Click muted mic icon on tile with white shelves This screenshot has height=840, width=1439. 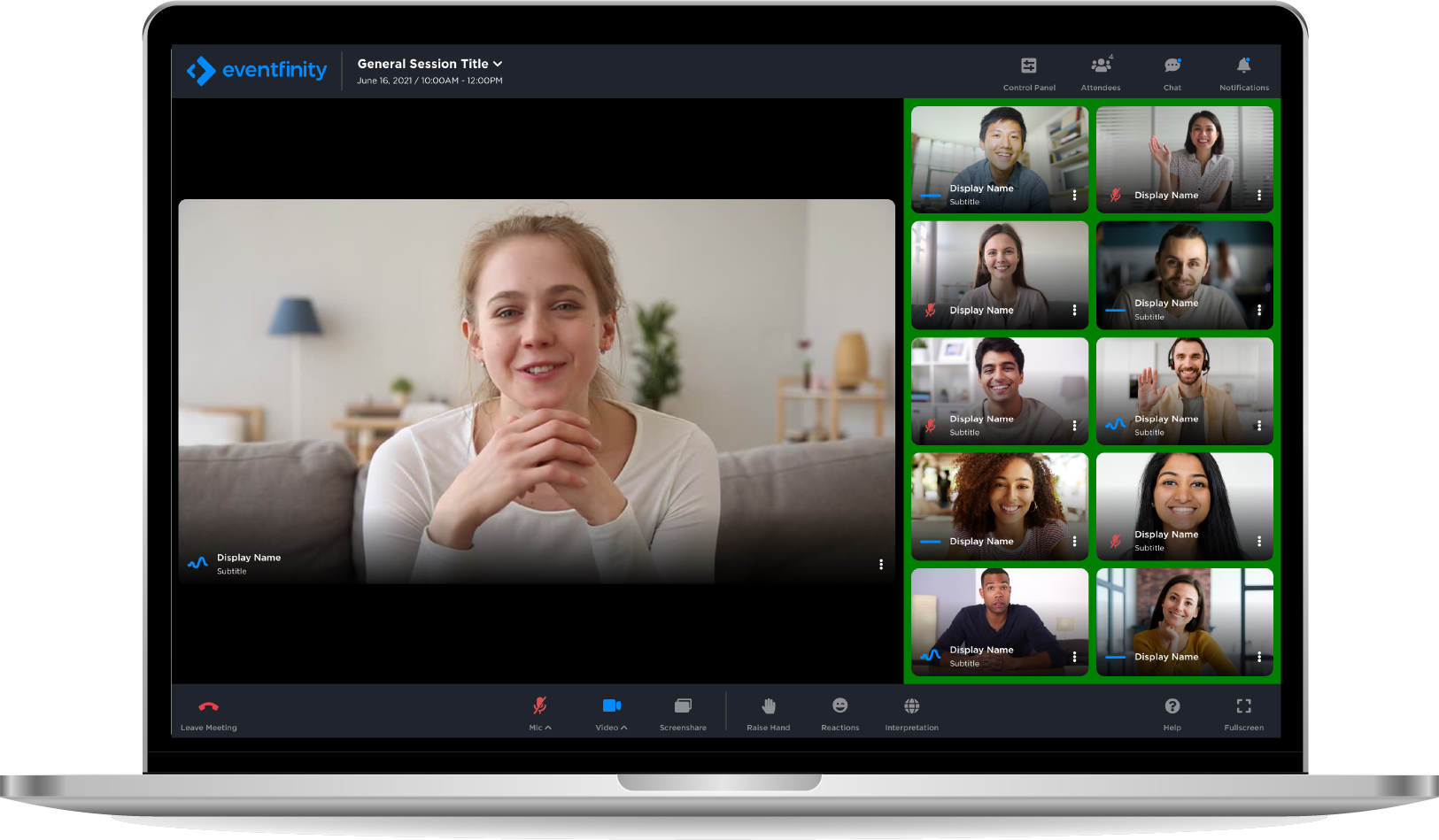pos(931,426)
